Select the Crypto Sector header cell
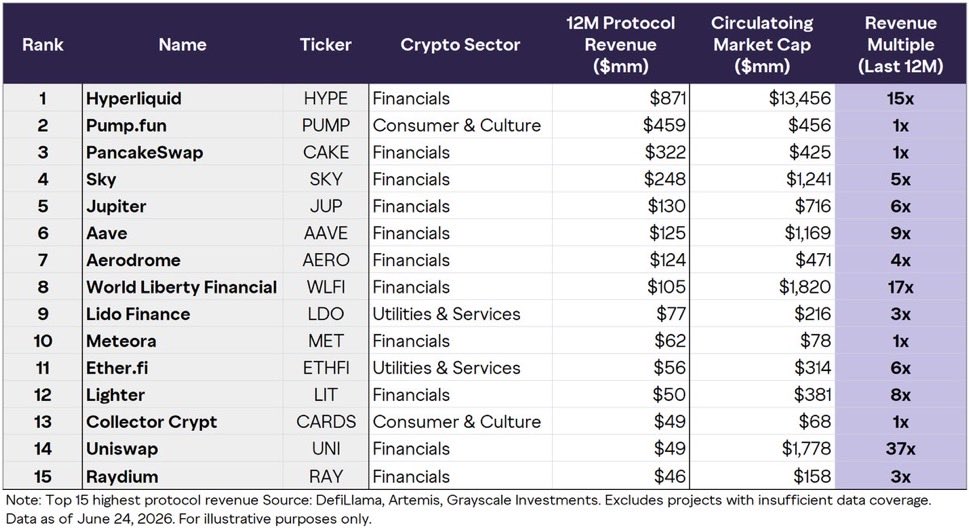The width and height of the screenshot is (969, 528). 460,45
